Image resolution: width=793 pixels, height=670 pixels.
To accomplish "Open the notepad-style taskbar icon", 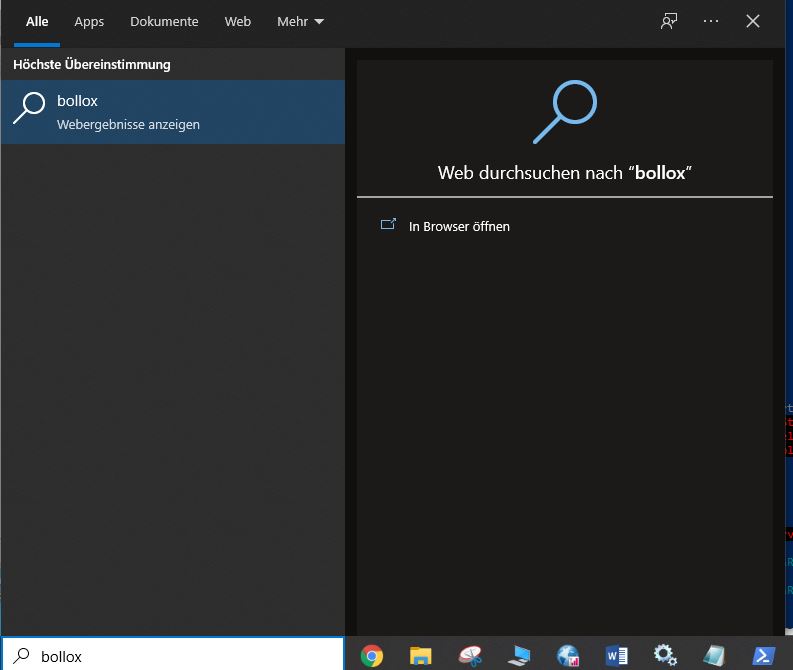I will coord(714,656).
